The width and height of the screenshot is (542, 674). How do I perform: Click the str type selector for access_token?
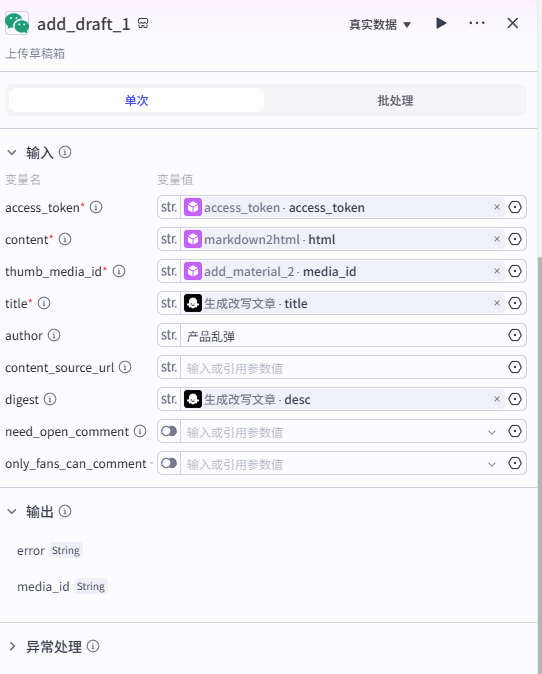[x=169, y=207]
